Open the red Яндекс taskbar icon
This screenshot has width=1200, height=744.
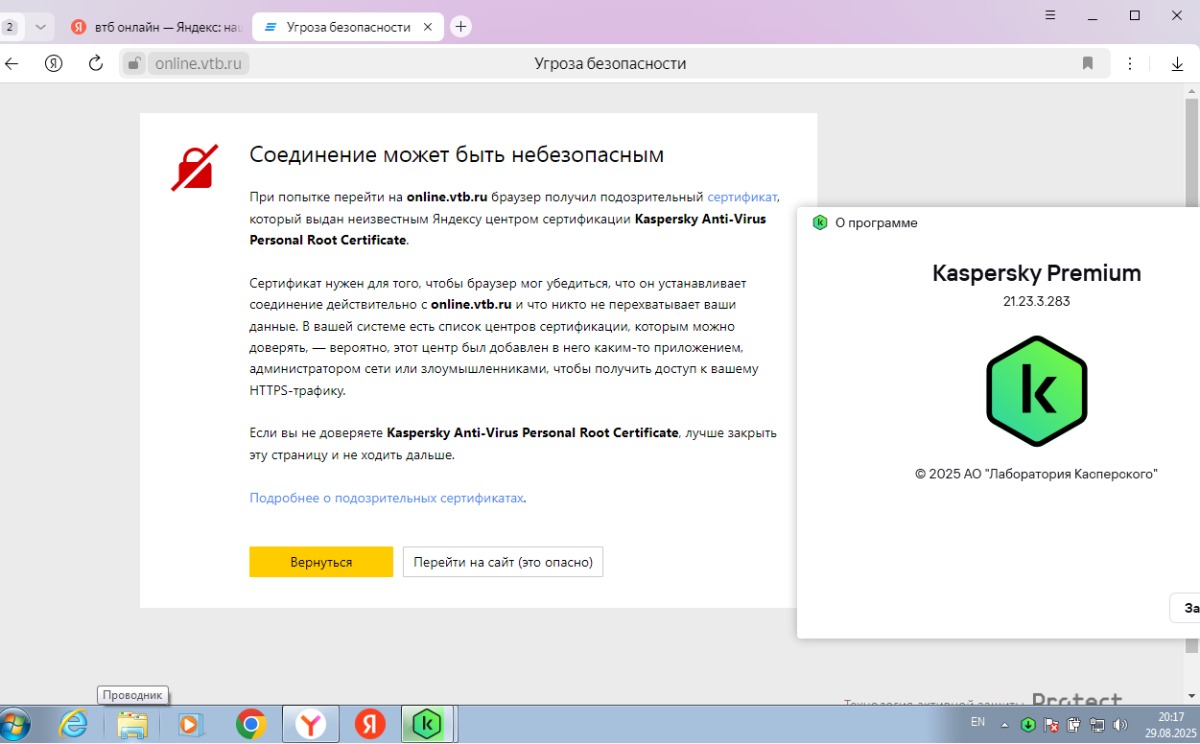click(370, 724)
